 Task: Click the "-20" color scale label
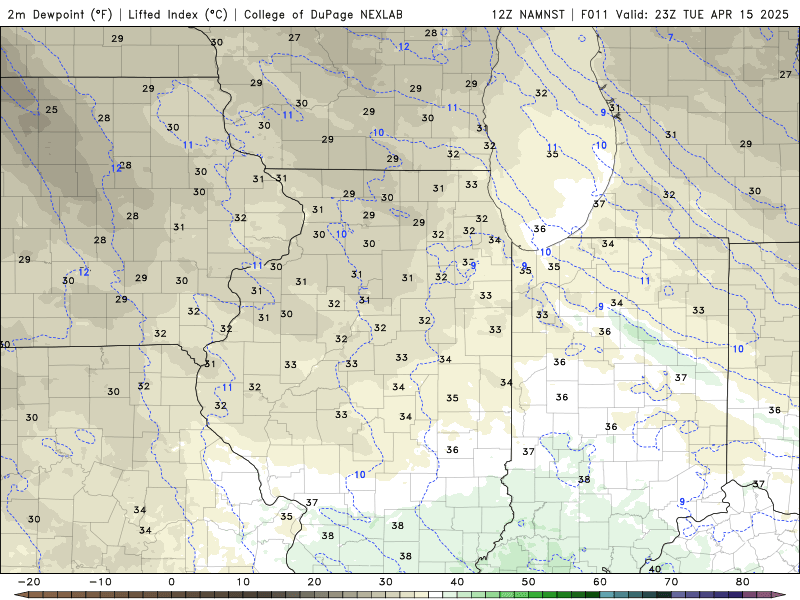click(29, 582)
